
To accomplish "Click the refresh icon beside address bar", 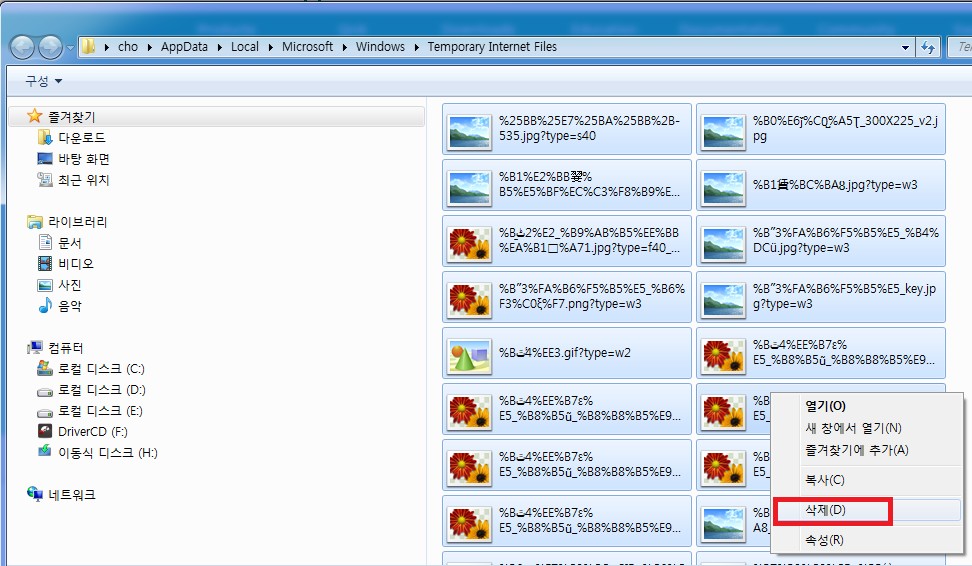I will [929, 47].
